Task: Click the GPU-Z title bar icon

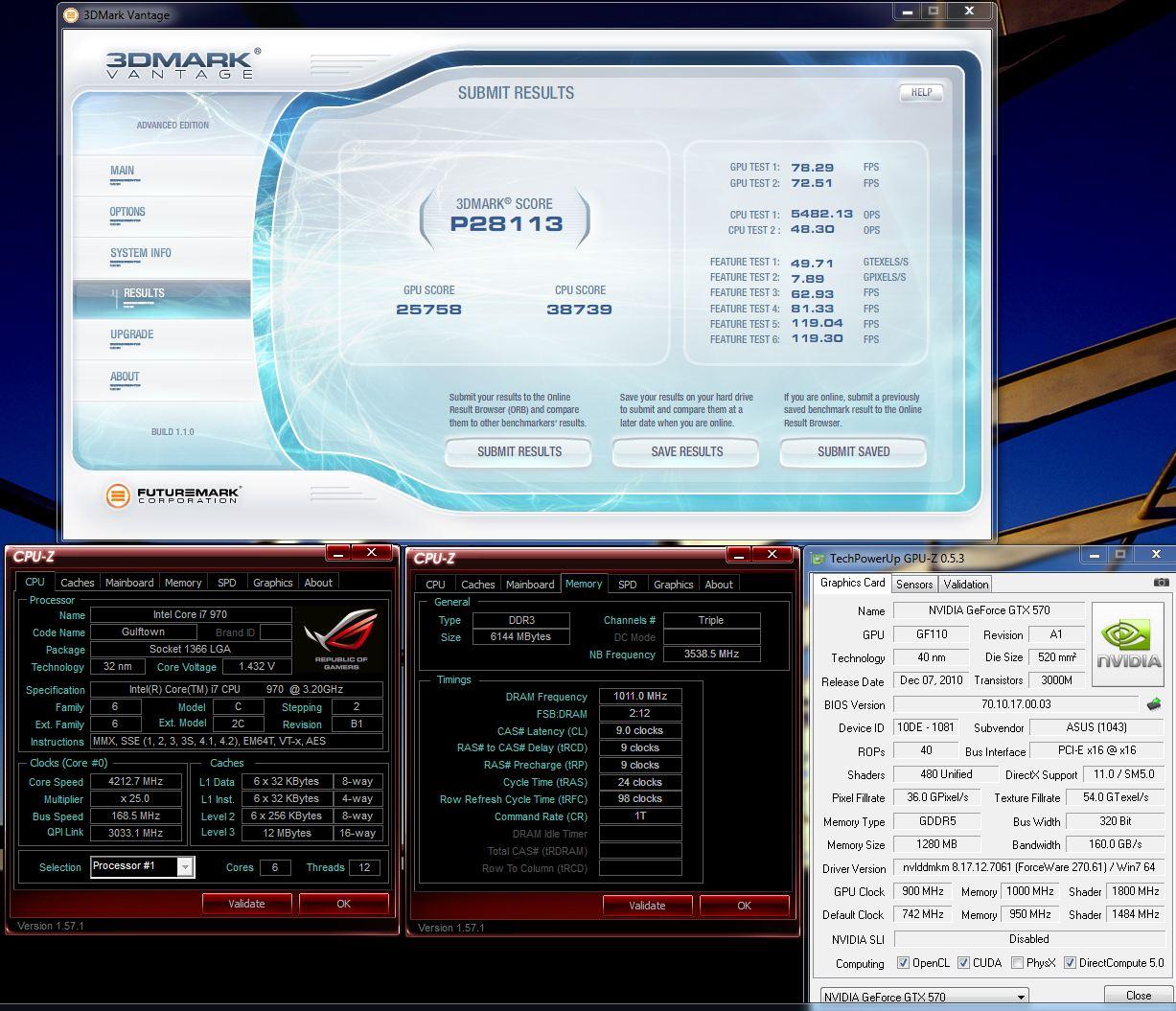Action: coord(818,559)
